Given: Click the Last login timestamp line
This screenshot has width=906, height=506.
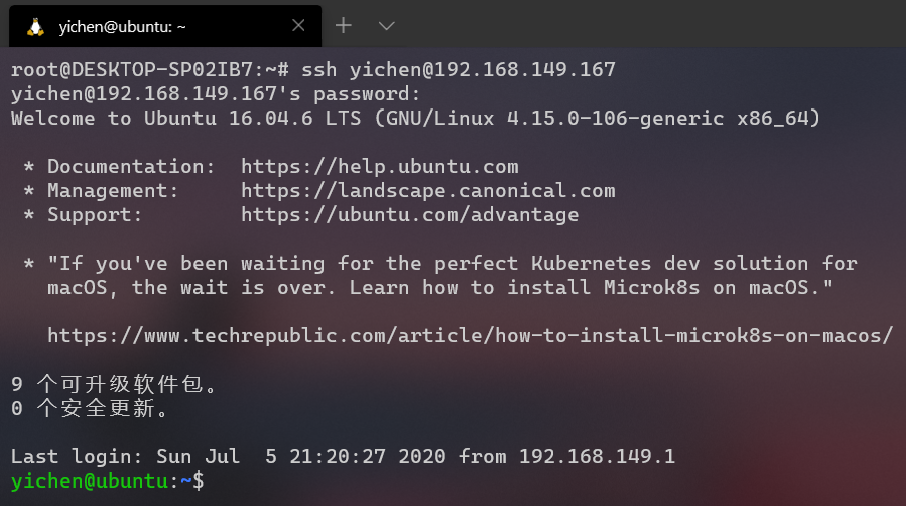Looking at the screenshot, I should click(343, 457).
